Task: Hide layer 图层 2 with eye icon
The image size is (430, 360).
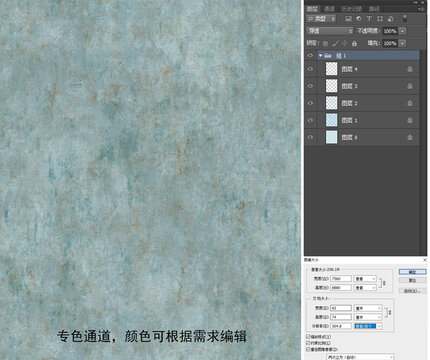Action: tap(310, 103)
